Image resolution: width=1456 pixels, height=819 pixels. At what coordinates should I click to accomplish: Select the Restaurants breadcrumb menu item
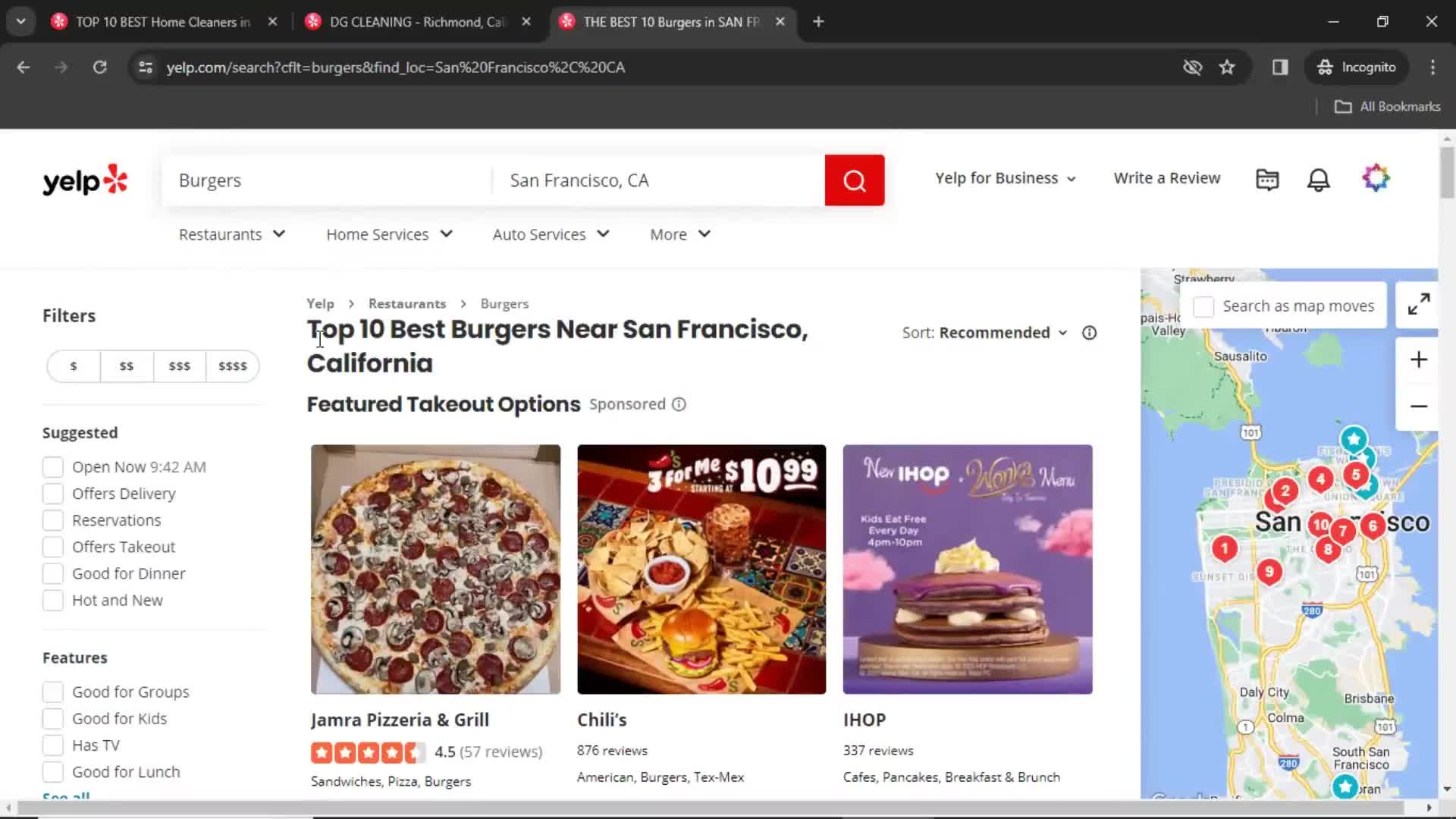tap(407, 303)
